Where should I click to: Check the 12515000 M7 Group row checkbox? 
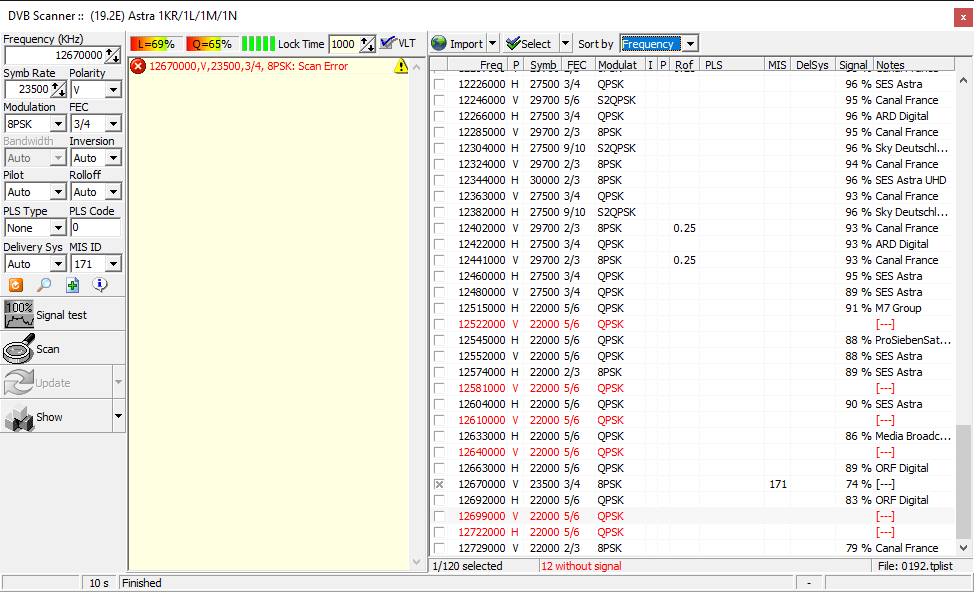[x=439, y=308]
